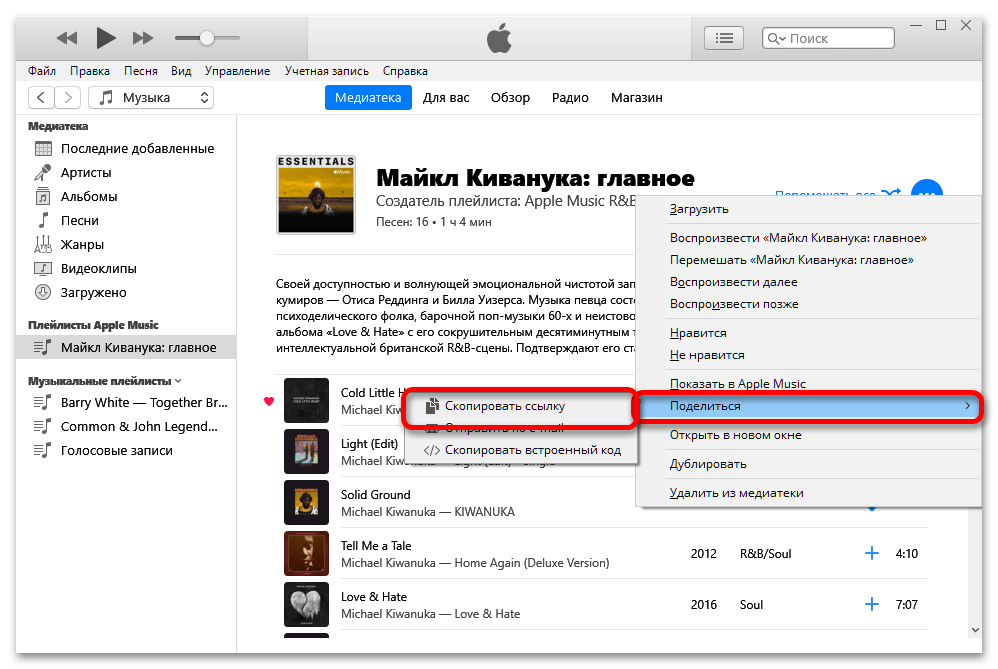
Task: Click the copy link icon in submenu
Action: pos(432,405)
